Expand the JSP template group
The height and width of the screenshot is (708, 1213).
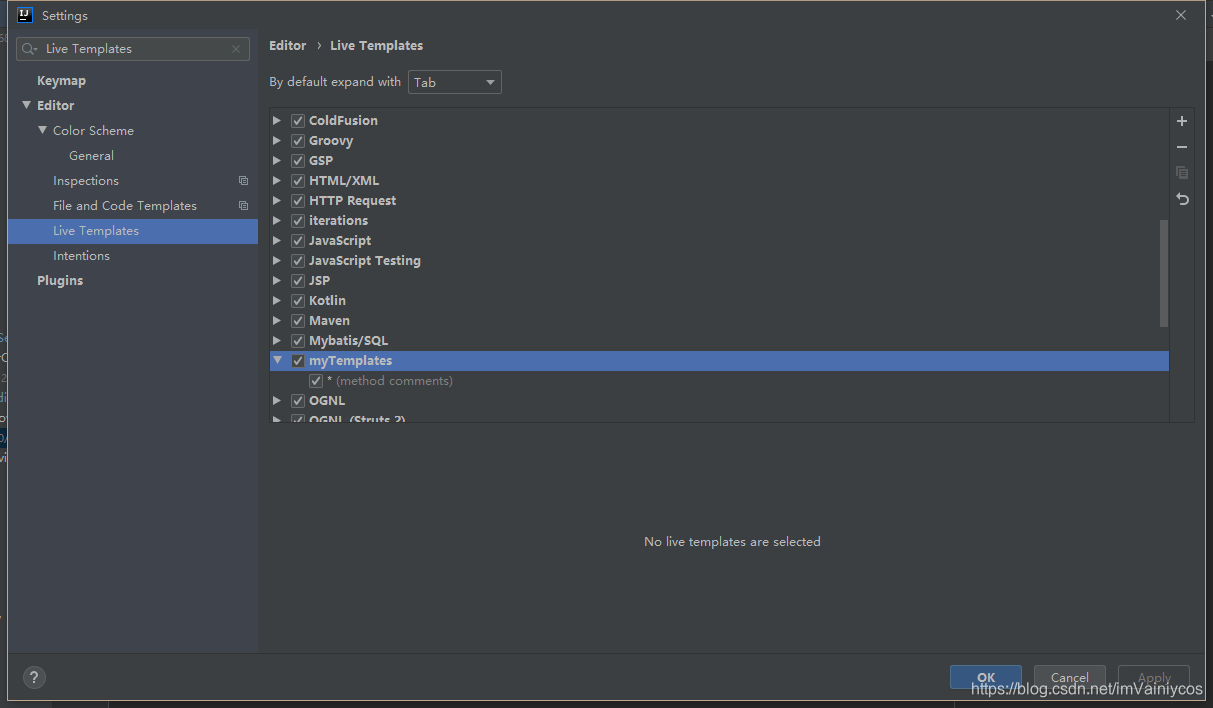277,281
